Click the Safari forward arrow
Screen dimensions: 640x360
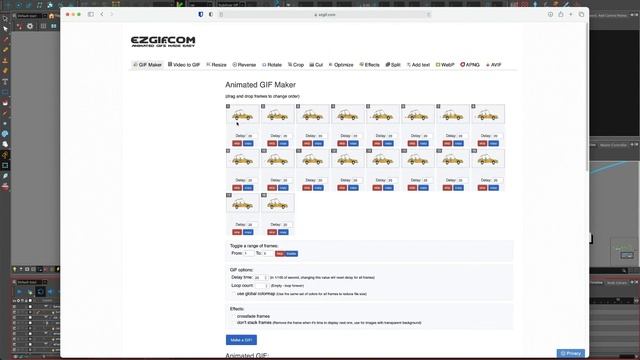coord(111,14)
